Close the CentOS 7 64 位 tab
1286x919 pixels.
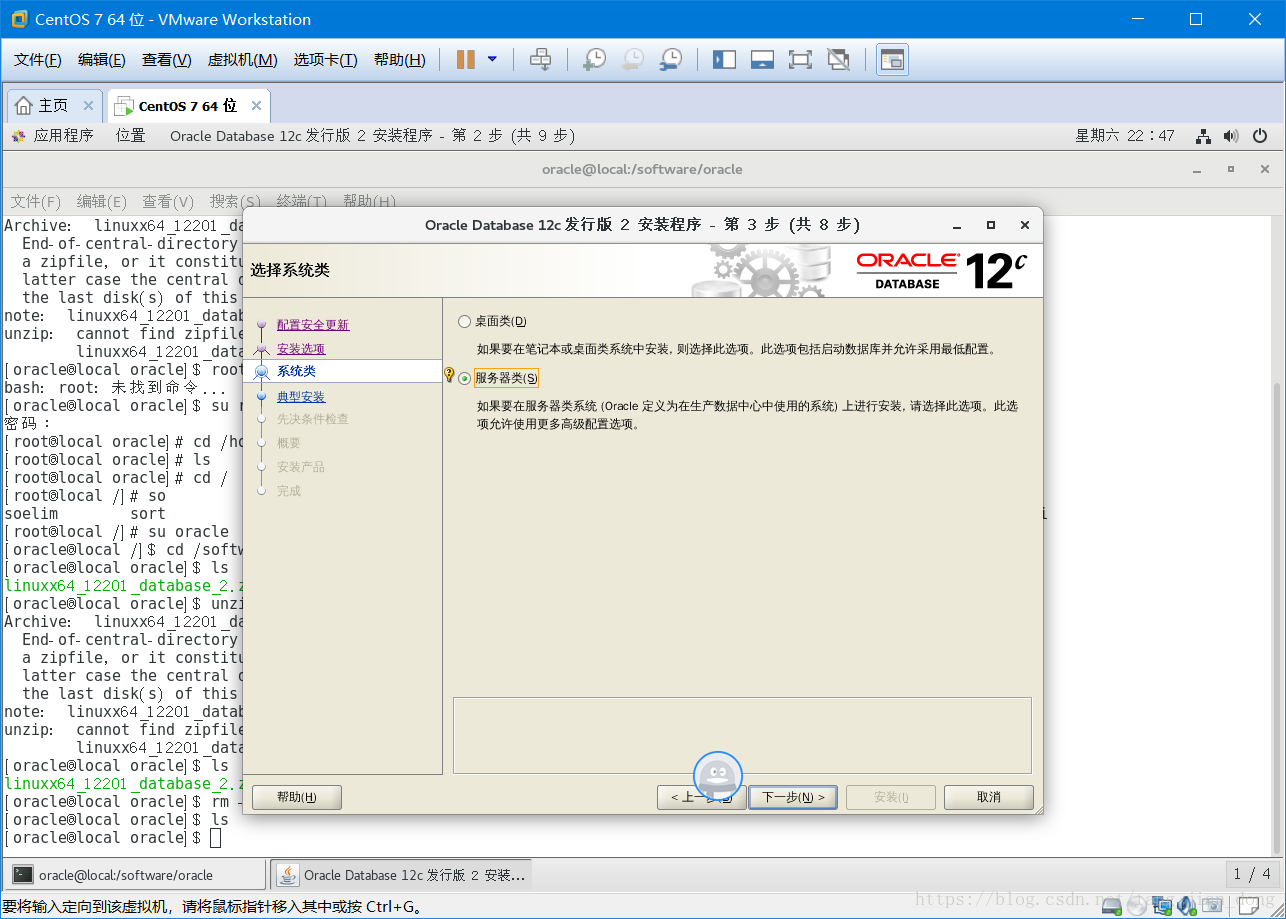click(256, 106)
